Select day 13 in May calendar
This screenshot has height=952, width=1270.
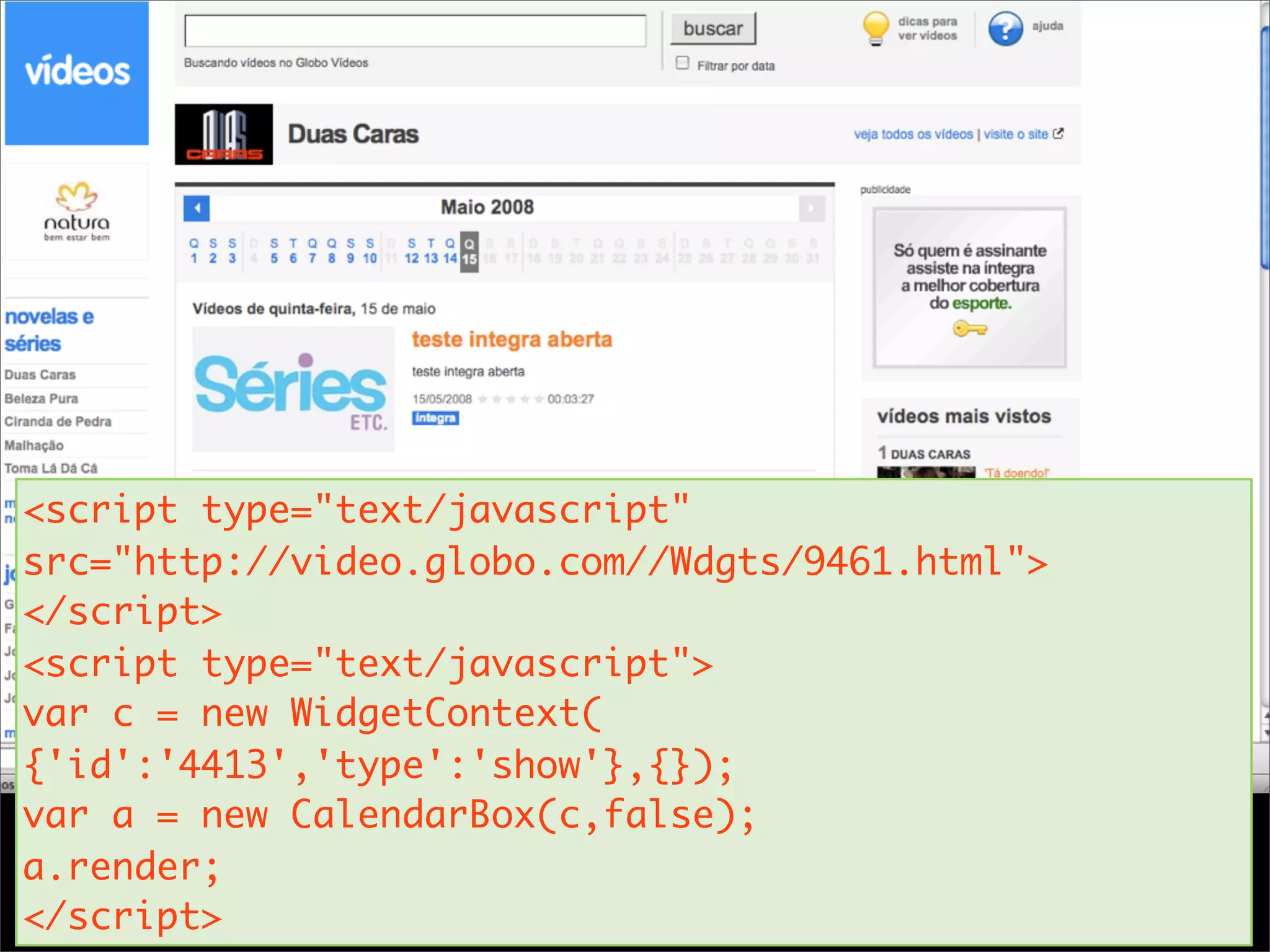431,251
